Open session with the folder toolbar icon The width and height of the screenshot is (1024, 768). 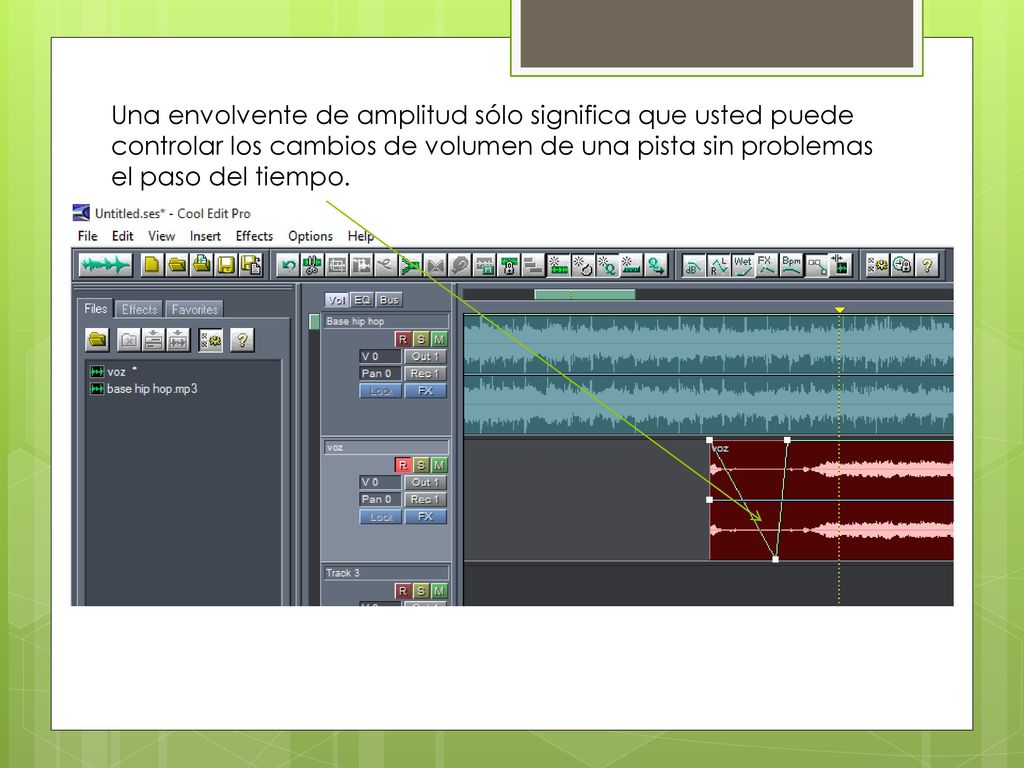(x=177, y=265)
